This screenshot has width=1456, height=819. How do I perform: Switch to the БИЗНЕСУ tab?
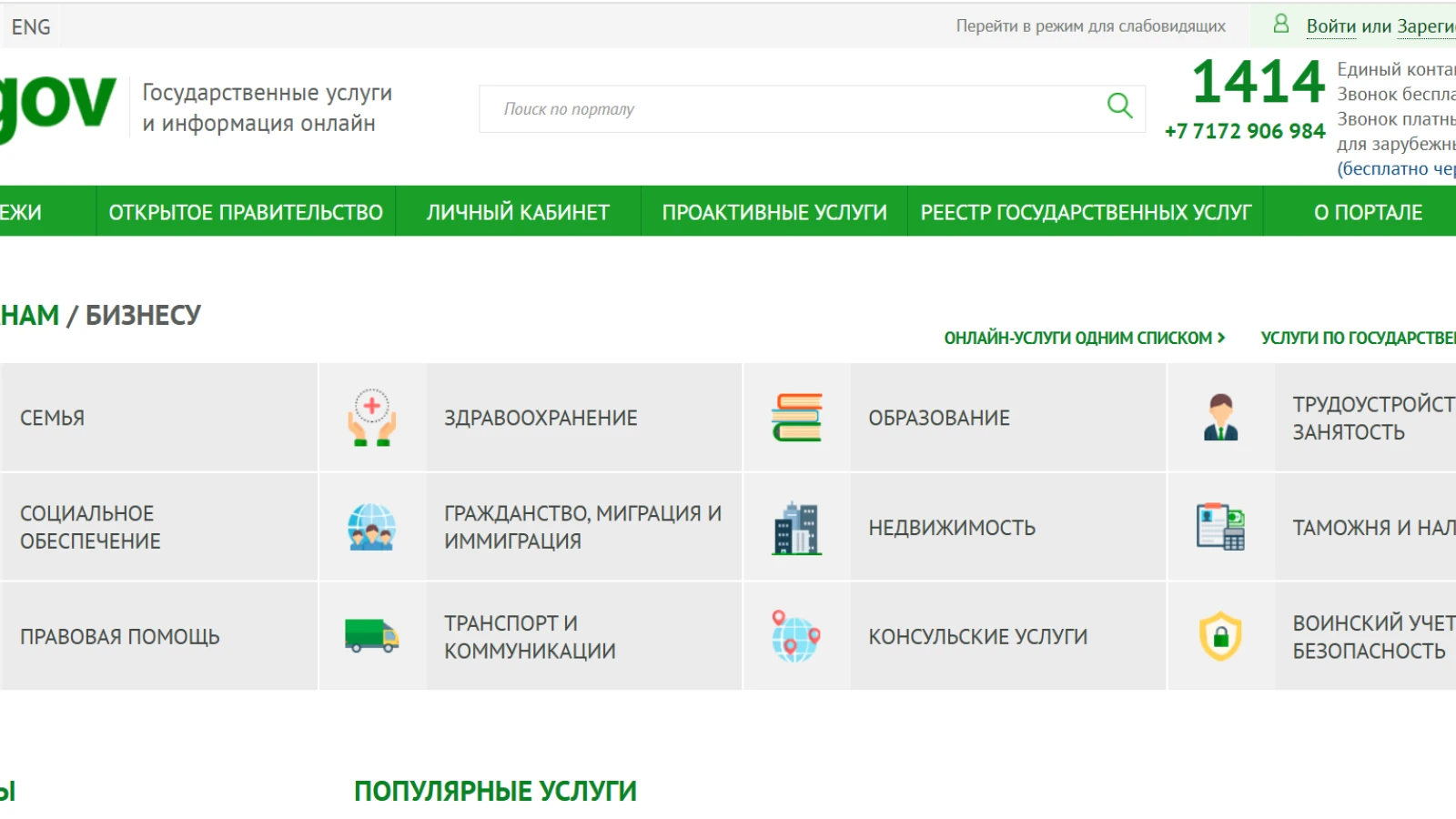click(x=143, y=315)
